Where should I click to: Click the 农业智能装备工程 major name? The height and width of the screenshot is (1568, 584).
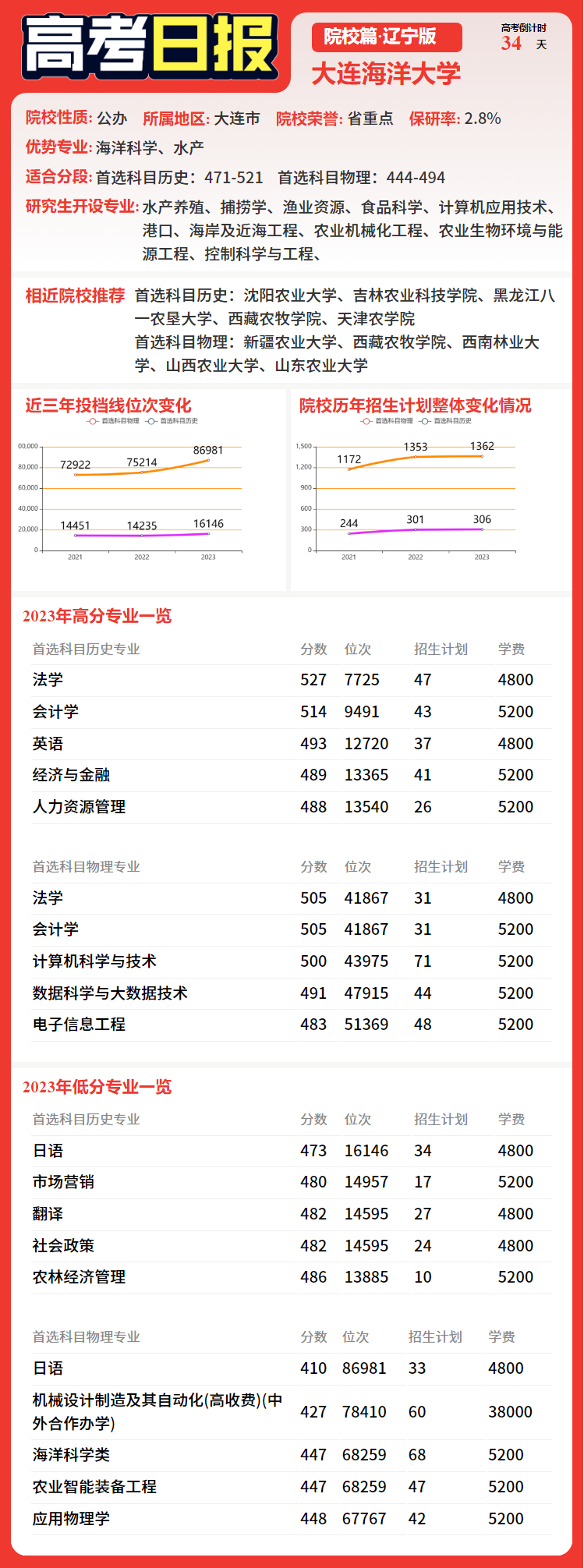[94, 1487]
